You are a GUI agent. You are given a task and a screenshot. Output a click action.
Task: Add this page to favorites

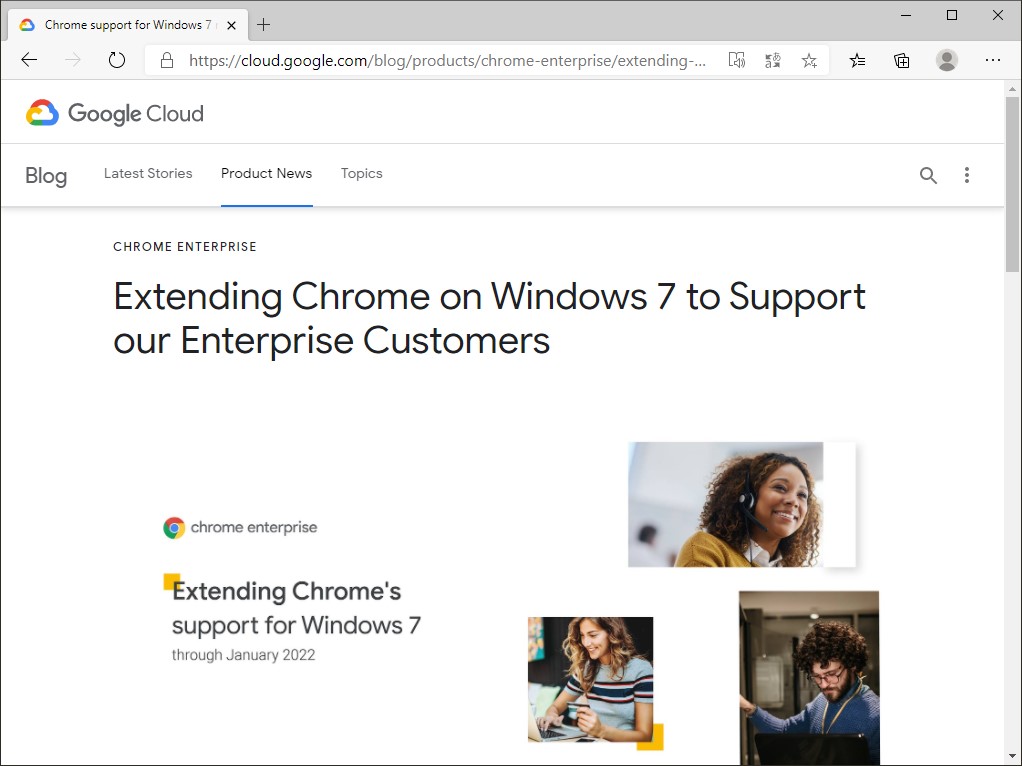pyautogui.click(x=809, y=60)
